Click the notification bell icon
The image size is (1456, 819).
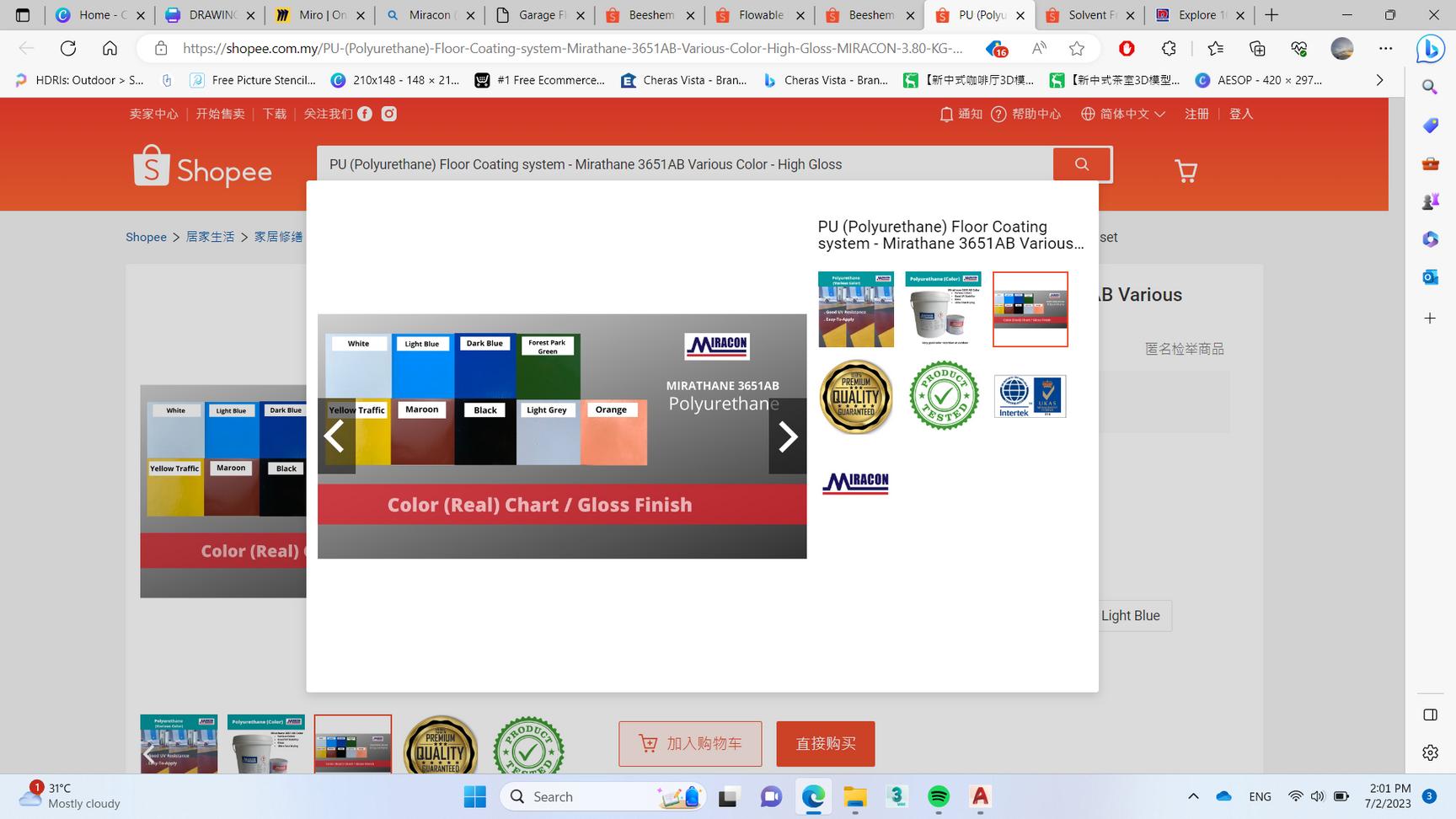coord(946,114)
